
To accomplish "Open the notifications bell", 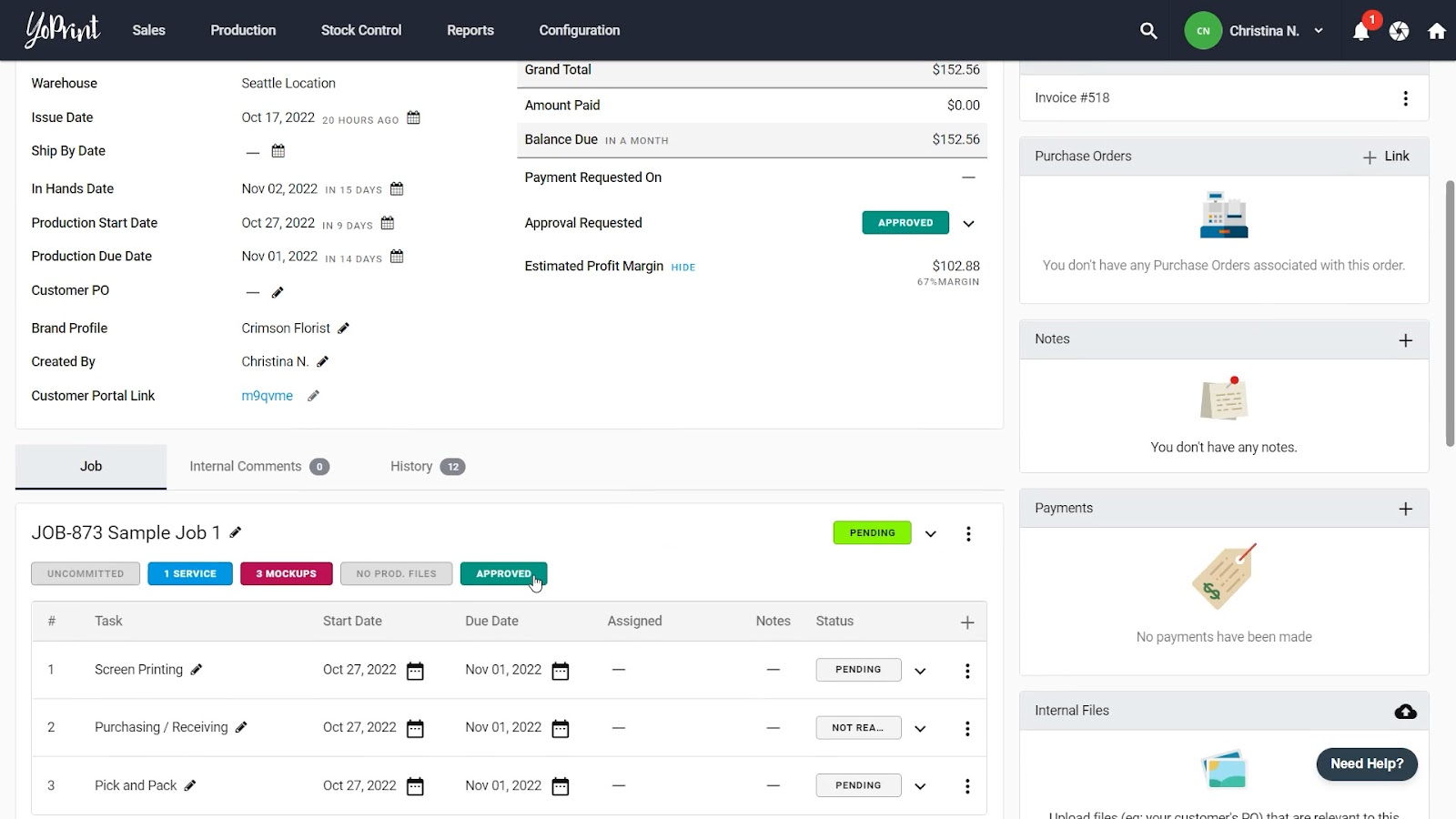I will [x=1360, y=31].
